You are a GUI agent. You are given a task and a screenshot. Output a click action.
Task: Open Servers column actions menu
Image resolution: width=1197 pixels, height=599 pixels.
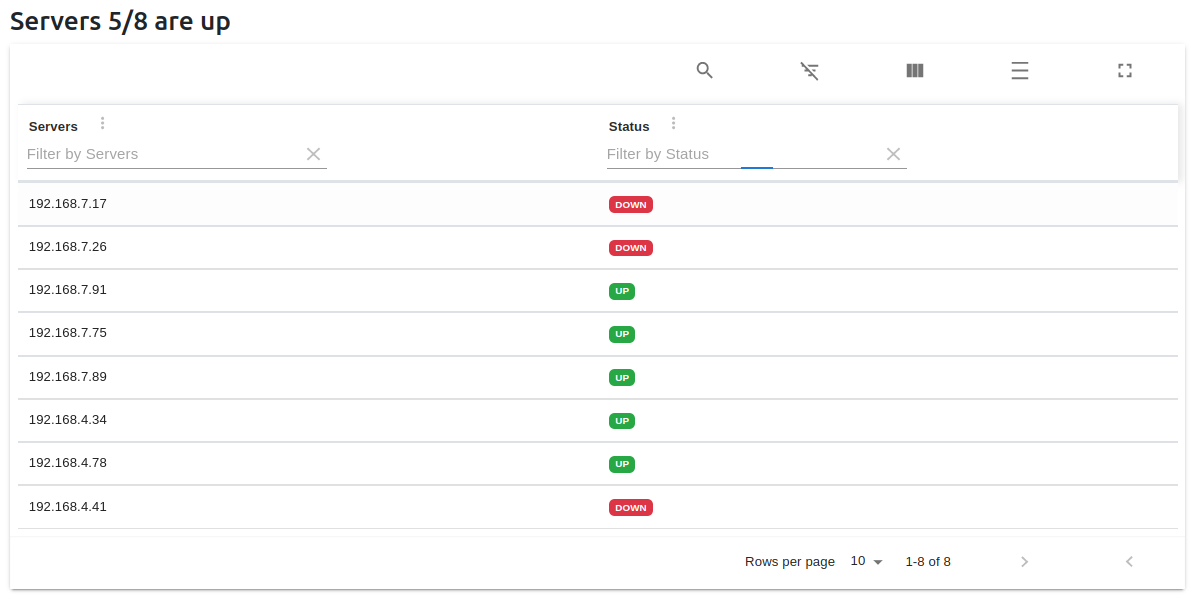(102, 124)
